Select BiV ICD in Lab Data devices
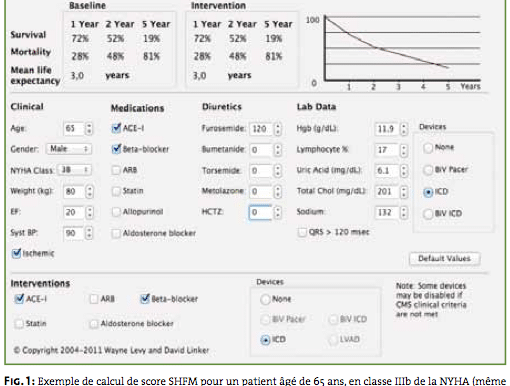The image size is (510, 386). pyautogui.click(x=428, y=214)
